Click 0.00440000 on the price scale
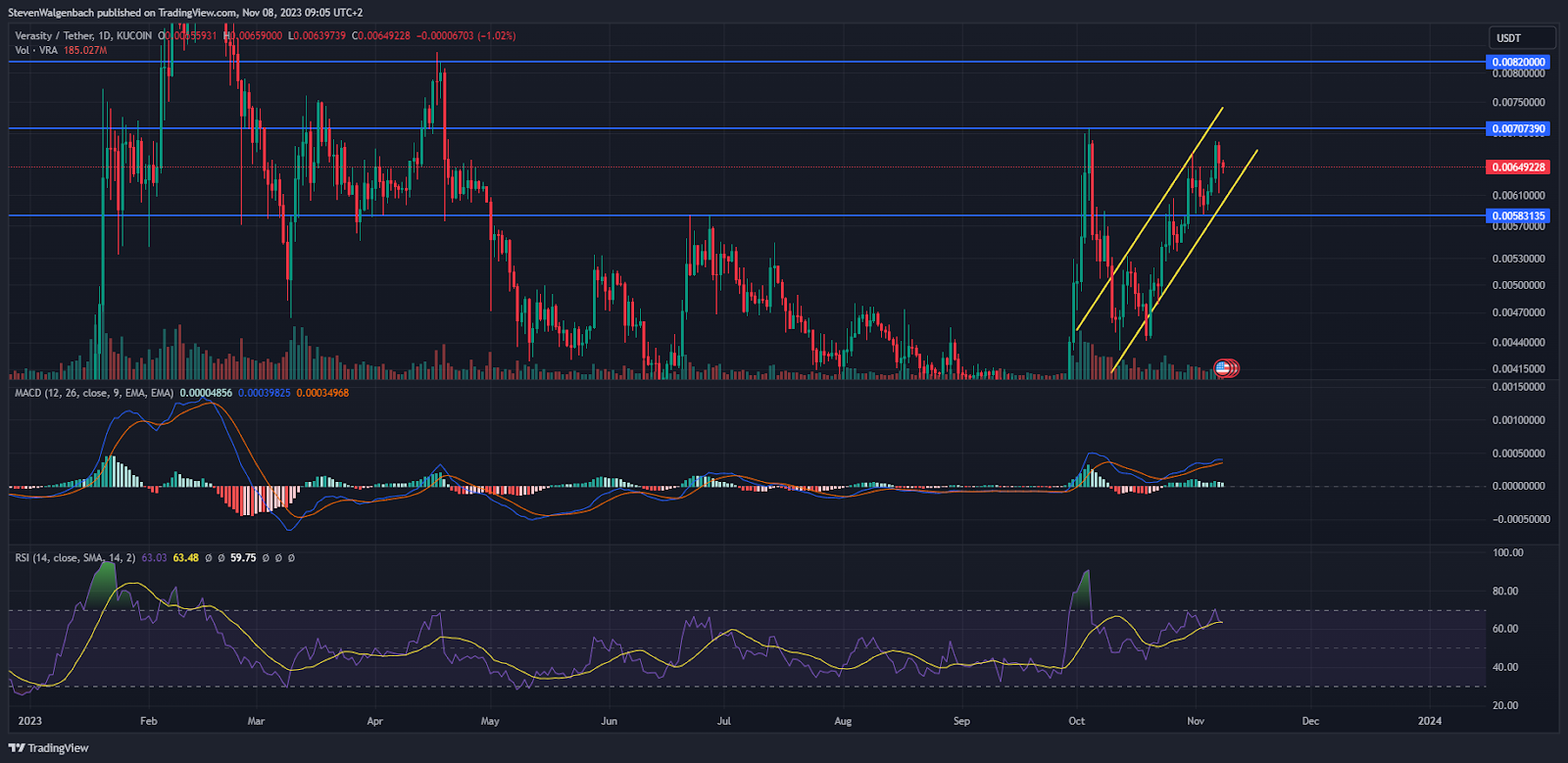Viewport: 1568px width, 763px height. coord(1518,342)
